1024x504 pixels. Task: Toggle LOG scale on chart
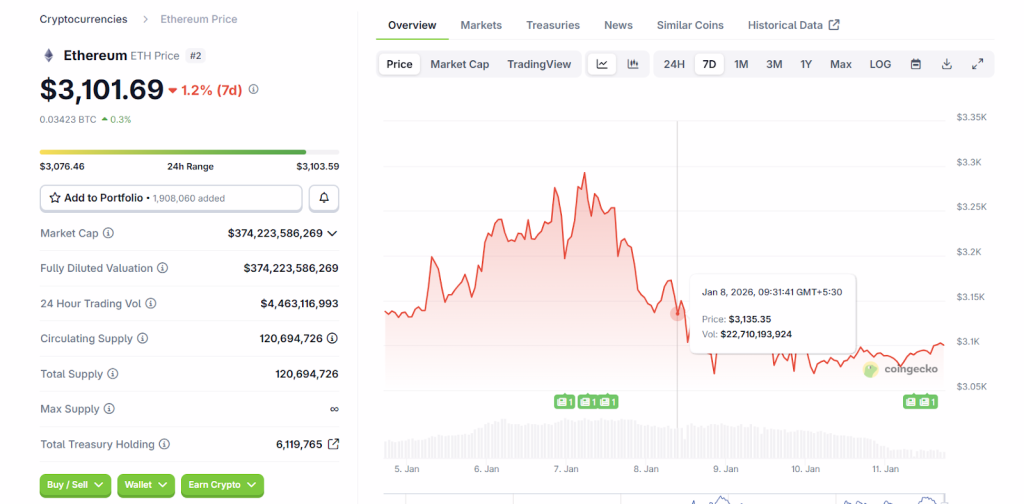[x=880, y=64]
